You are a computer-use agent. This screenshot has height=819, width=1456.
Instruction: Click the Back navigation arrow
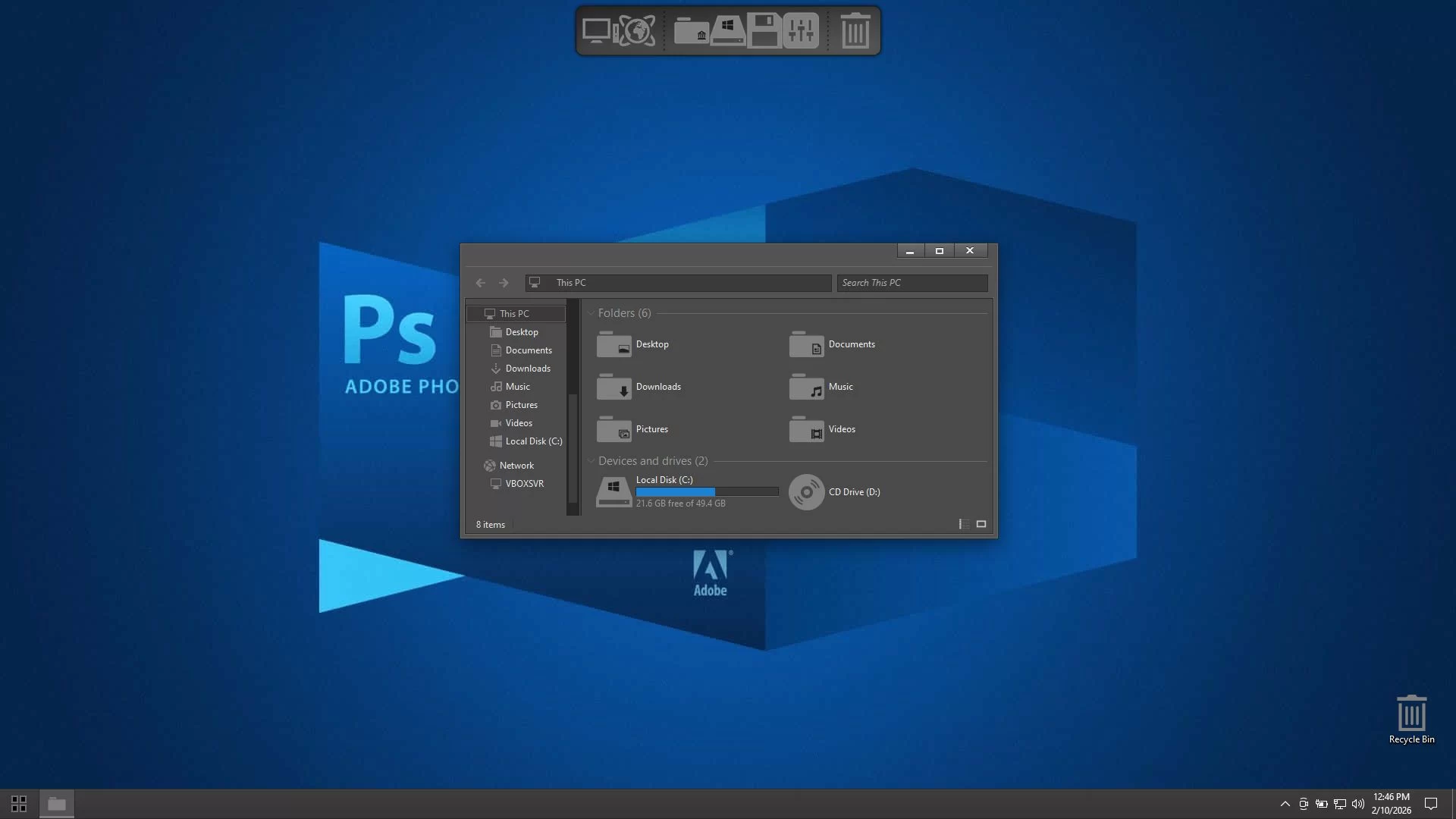(x=480, y=283)
